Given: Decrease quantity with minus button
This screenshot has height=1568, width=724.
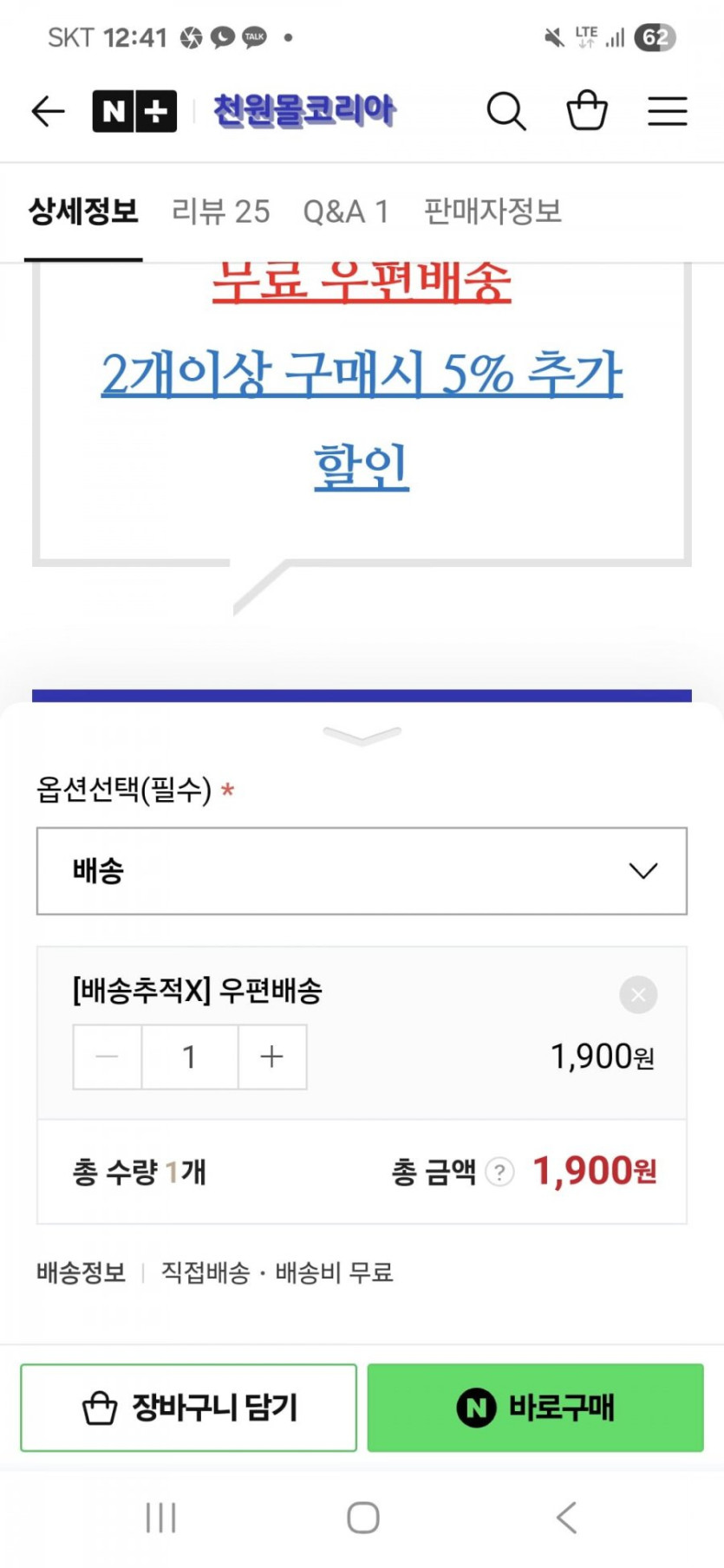Looking at the screenshot, I should coord(108,1057).
